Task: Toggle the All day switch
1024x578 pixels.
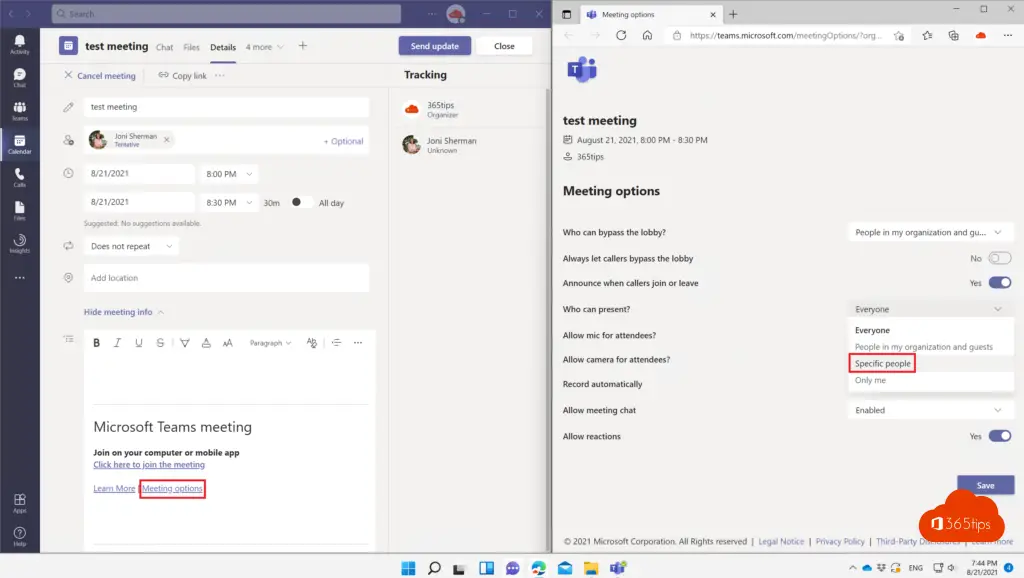Action: coord(301,203)
